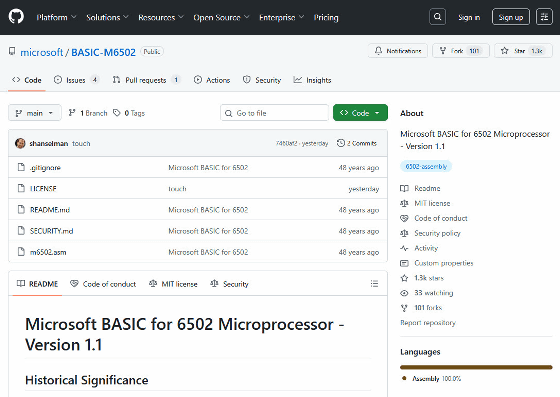
Task: Open the BASIC-M6502 repository link
Action: point(104,52)
